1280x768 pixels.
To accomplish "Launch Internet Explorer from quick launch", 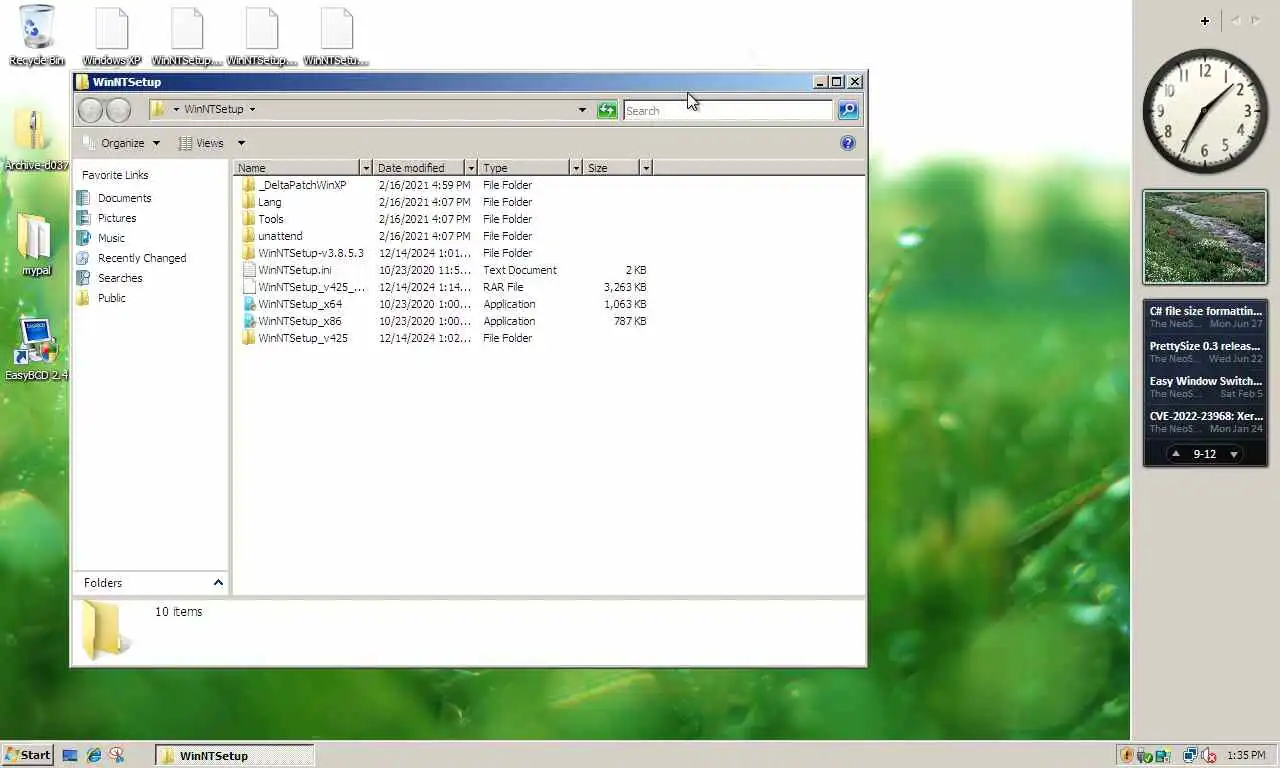I will [94, 756].
